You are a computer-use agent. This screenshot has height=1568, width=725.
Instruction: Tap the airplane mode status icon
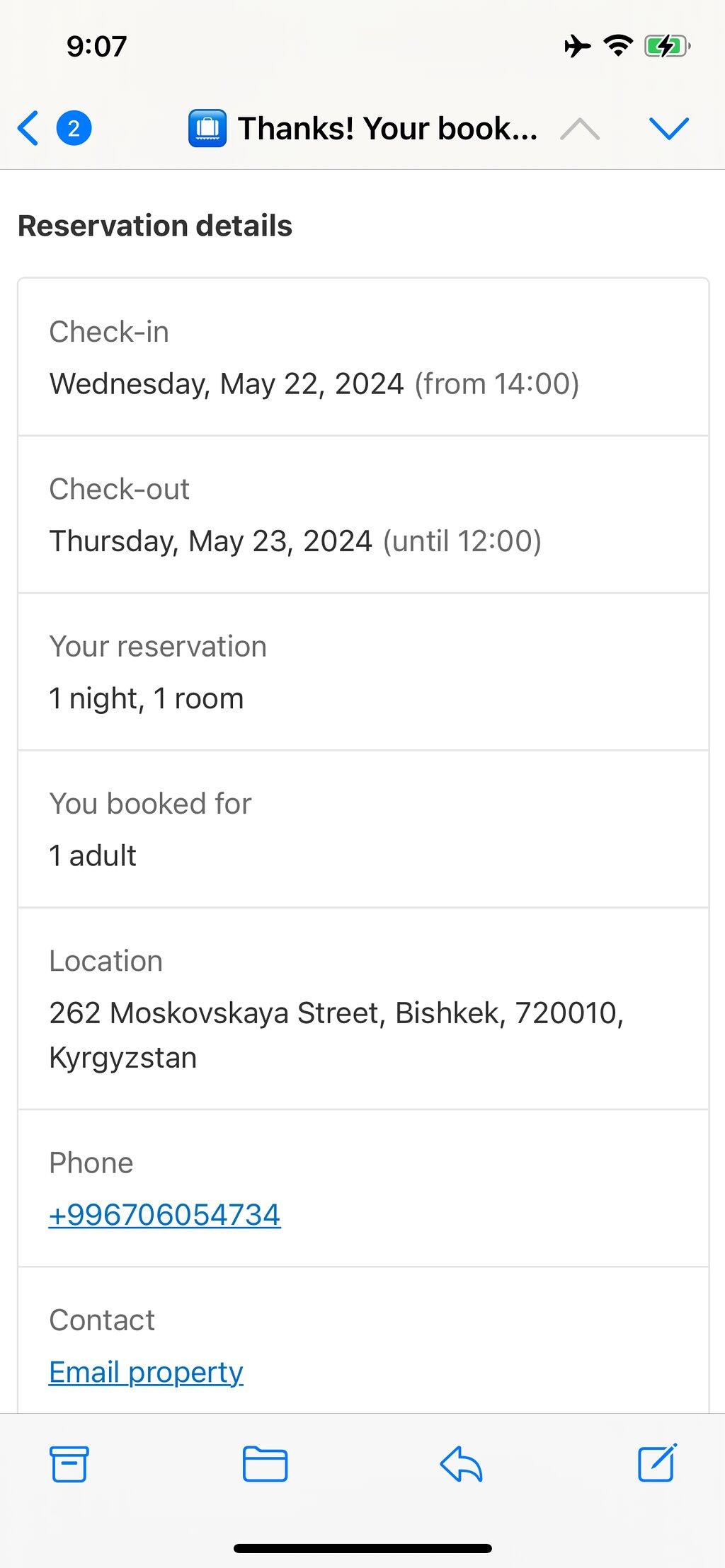[x=578, y=47]
